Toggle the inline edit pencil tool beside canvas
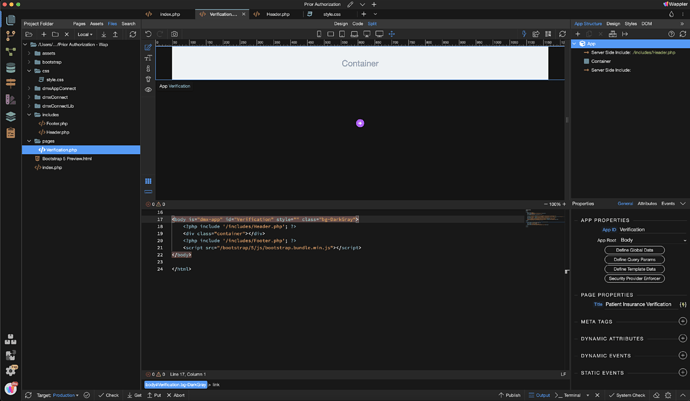 pos(148,47)
